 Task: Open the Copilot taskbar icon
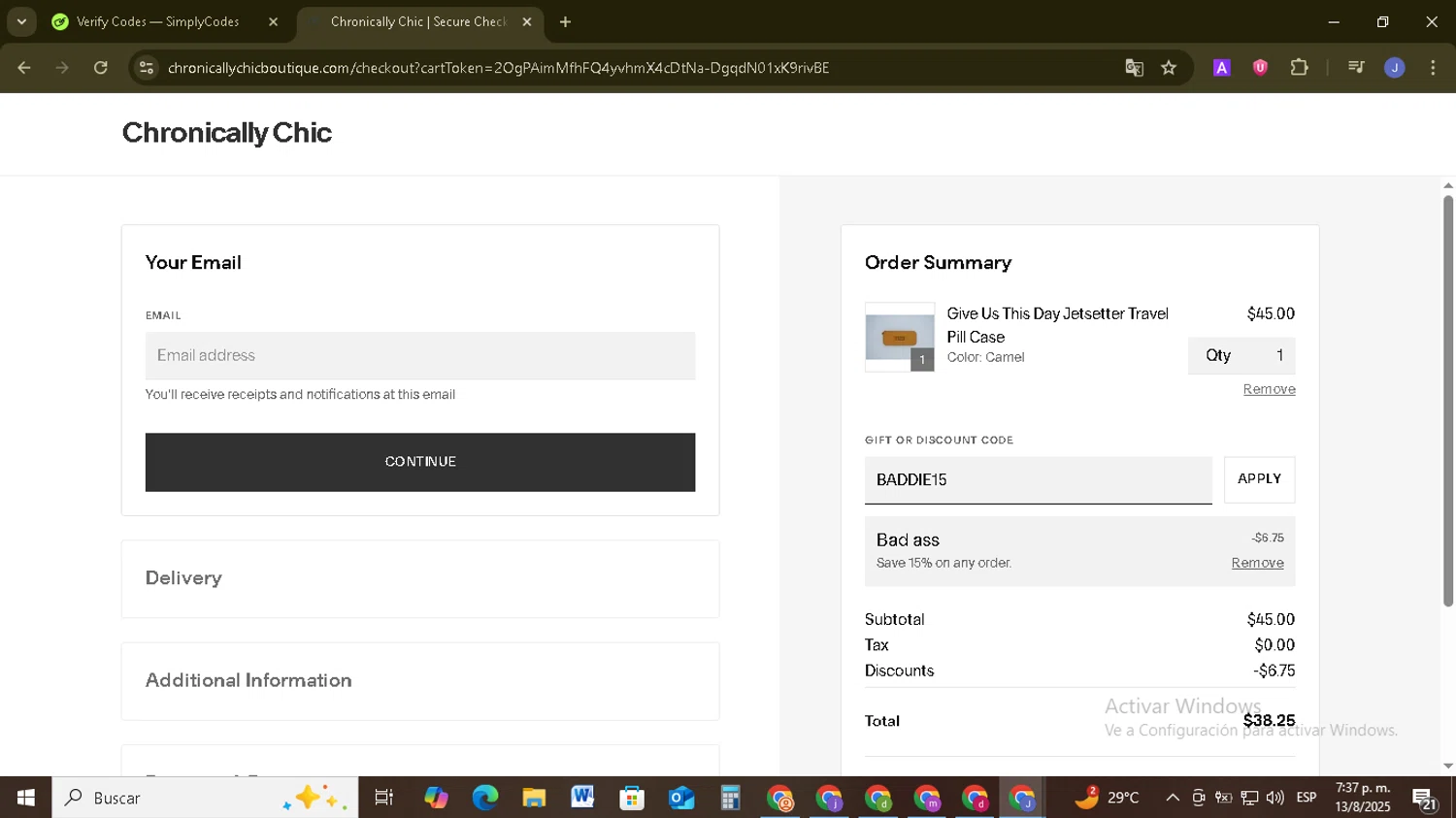tap(436, 798)
